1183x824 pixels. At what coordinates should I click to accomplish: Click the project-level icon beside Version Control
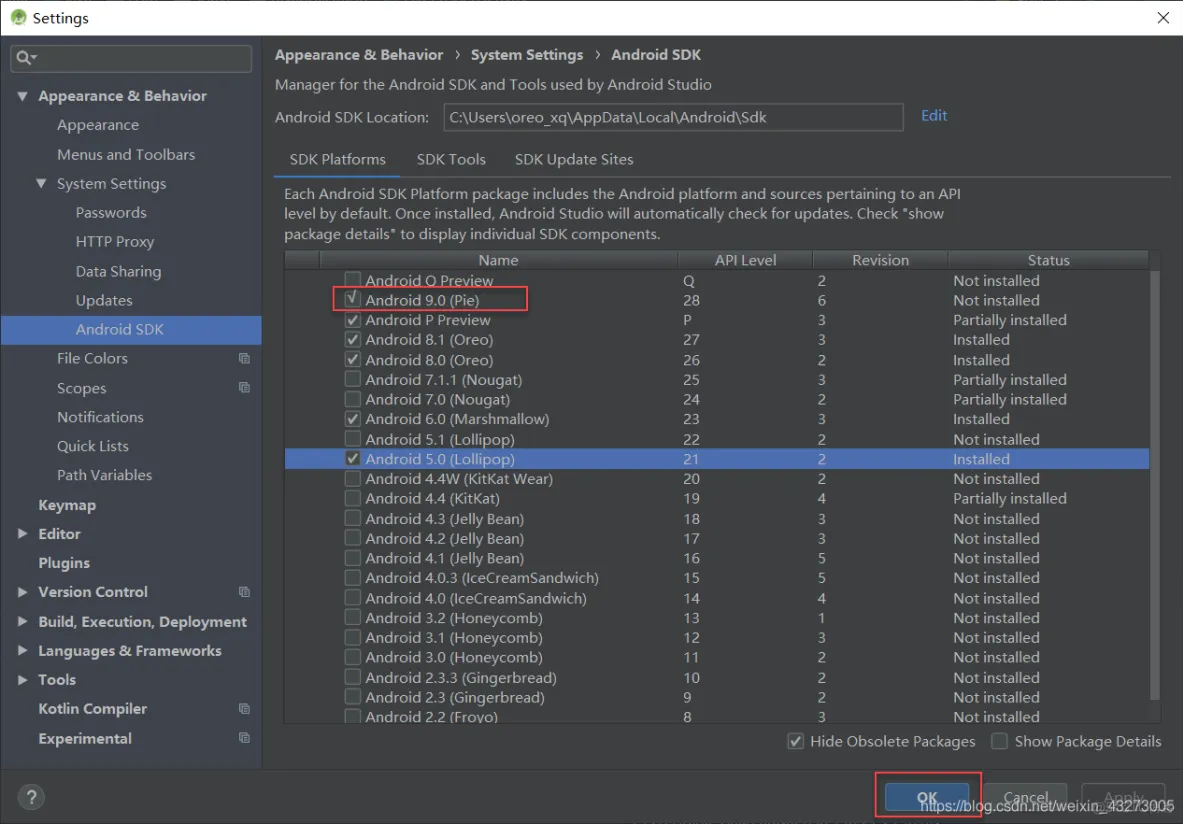pyautogui.click(x=244, y=592)
